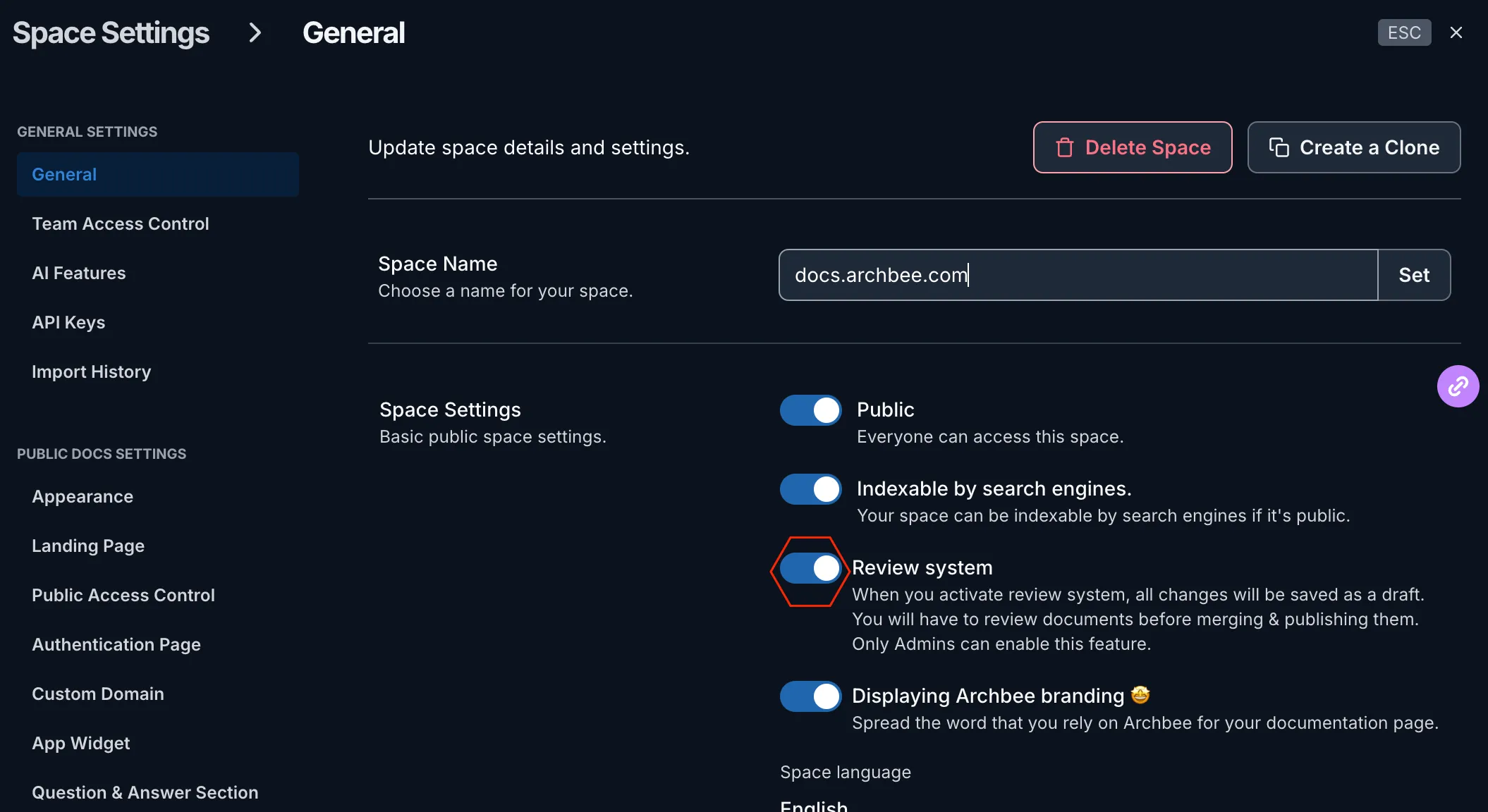Click the star-struck emoji beside branding
Image resolution: width=1488 pixels, height=812 pixels.
click(x=1140, y=695)
